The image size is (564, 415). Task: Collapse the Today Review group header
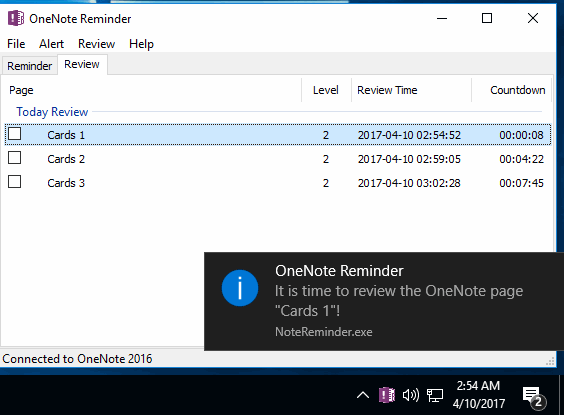tap(52, 112)
